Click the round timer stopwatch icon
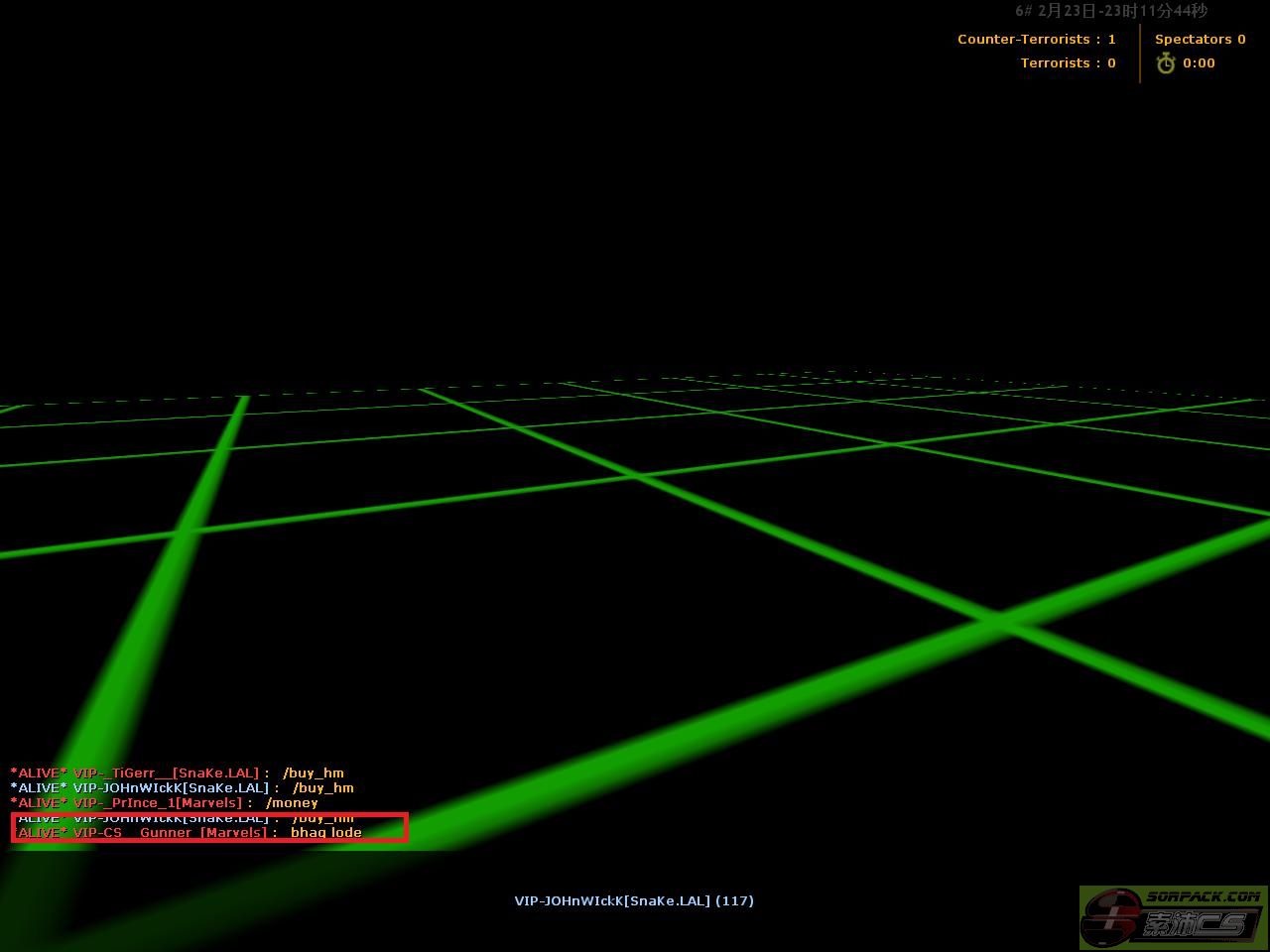The height and width of the screenshot is (952, 1270). 1166,63
